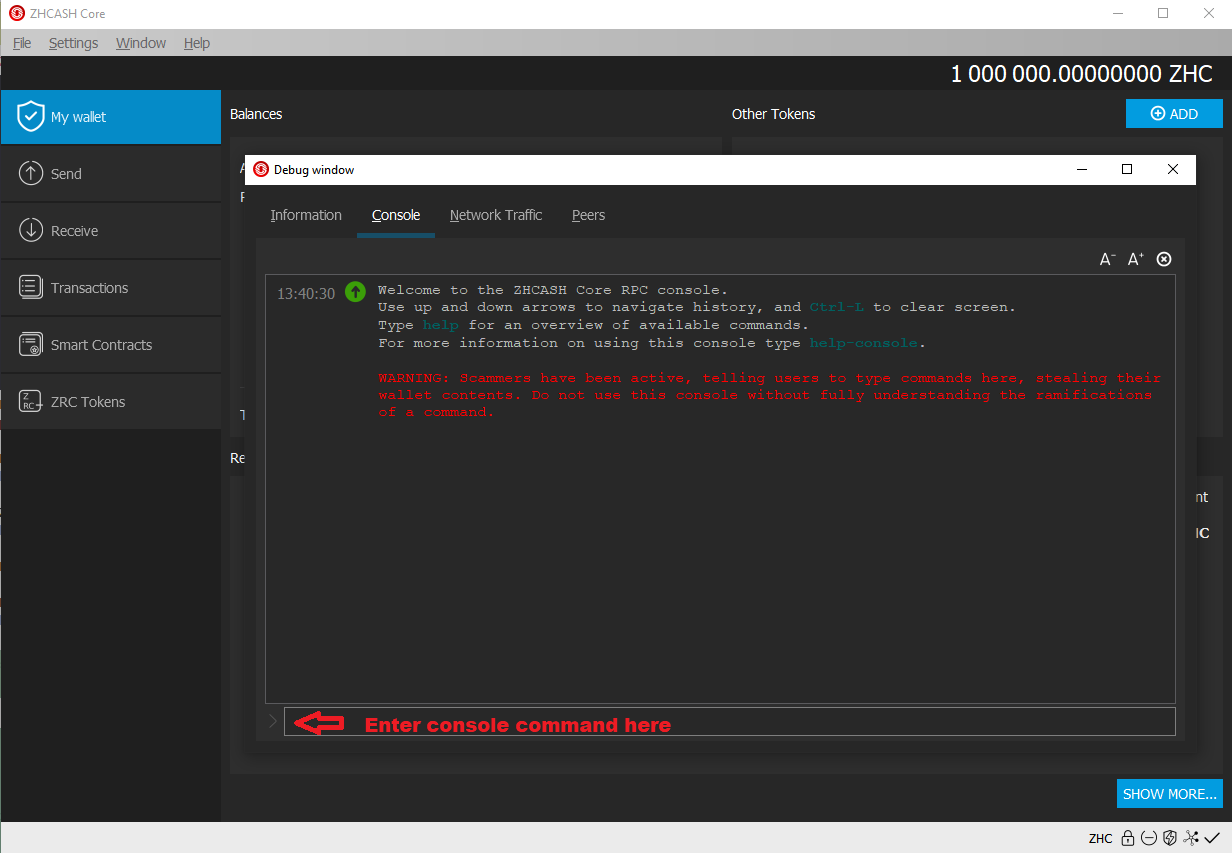Go to the Send page
The image size is (1232, 853).
pyautogui.click(x=111, y=173)
